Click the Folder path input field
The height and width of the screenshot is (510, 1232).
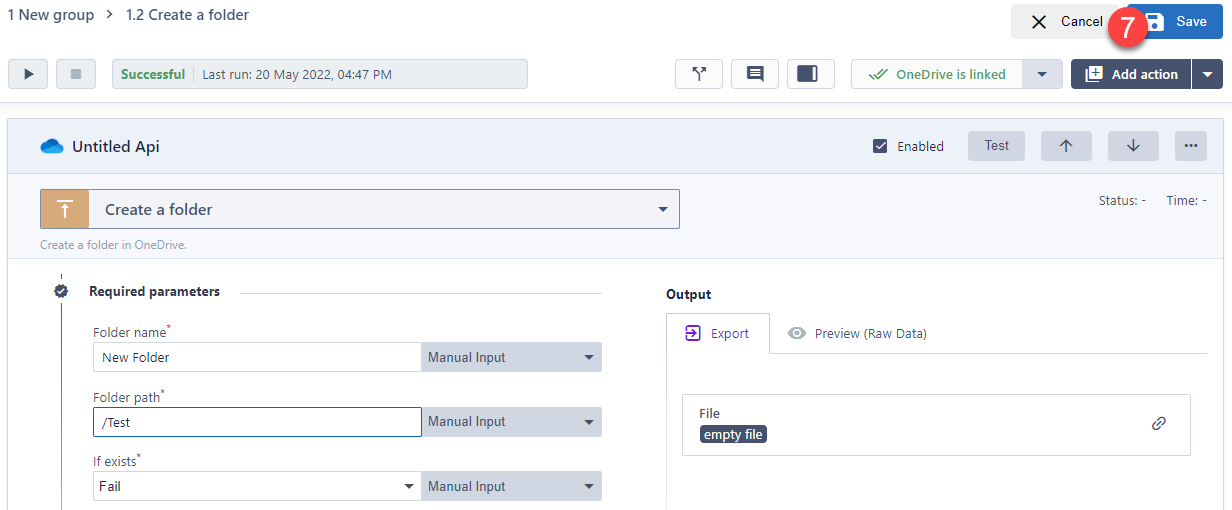coord(256,422)
